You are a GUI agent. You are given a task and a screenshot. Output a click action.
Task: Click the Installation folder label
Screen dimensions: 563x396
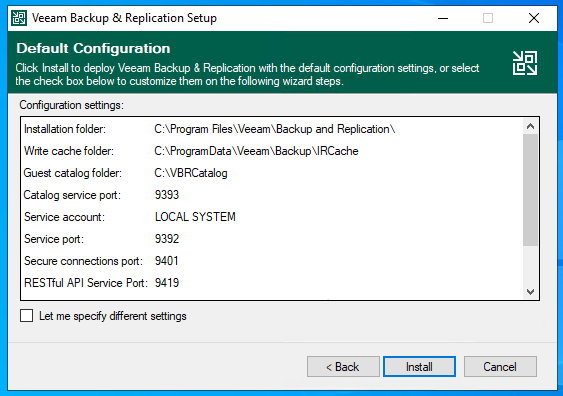tap(65, 129)
